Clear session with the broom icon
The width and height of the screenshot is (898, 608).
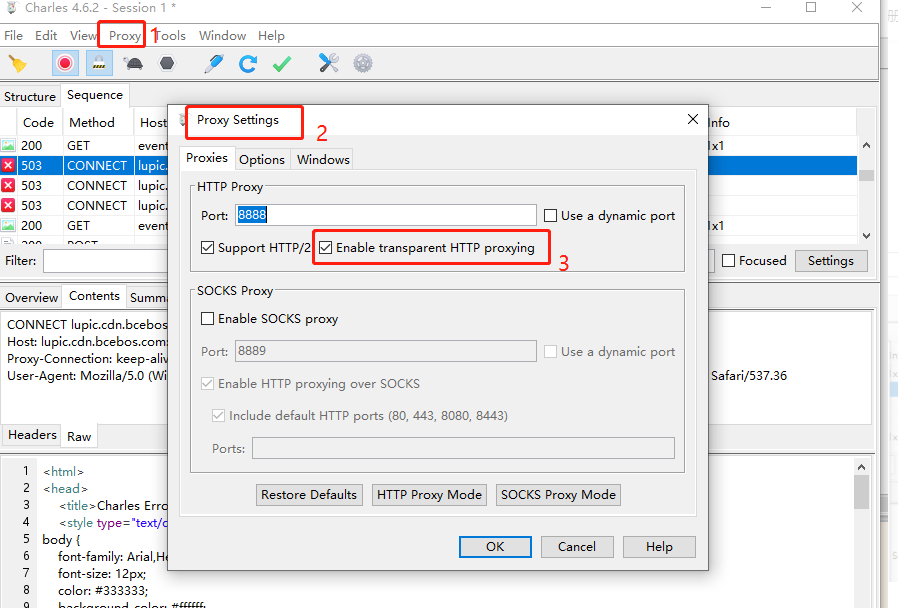pyautogui.click(x=18, y=64)
